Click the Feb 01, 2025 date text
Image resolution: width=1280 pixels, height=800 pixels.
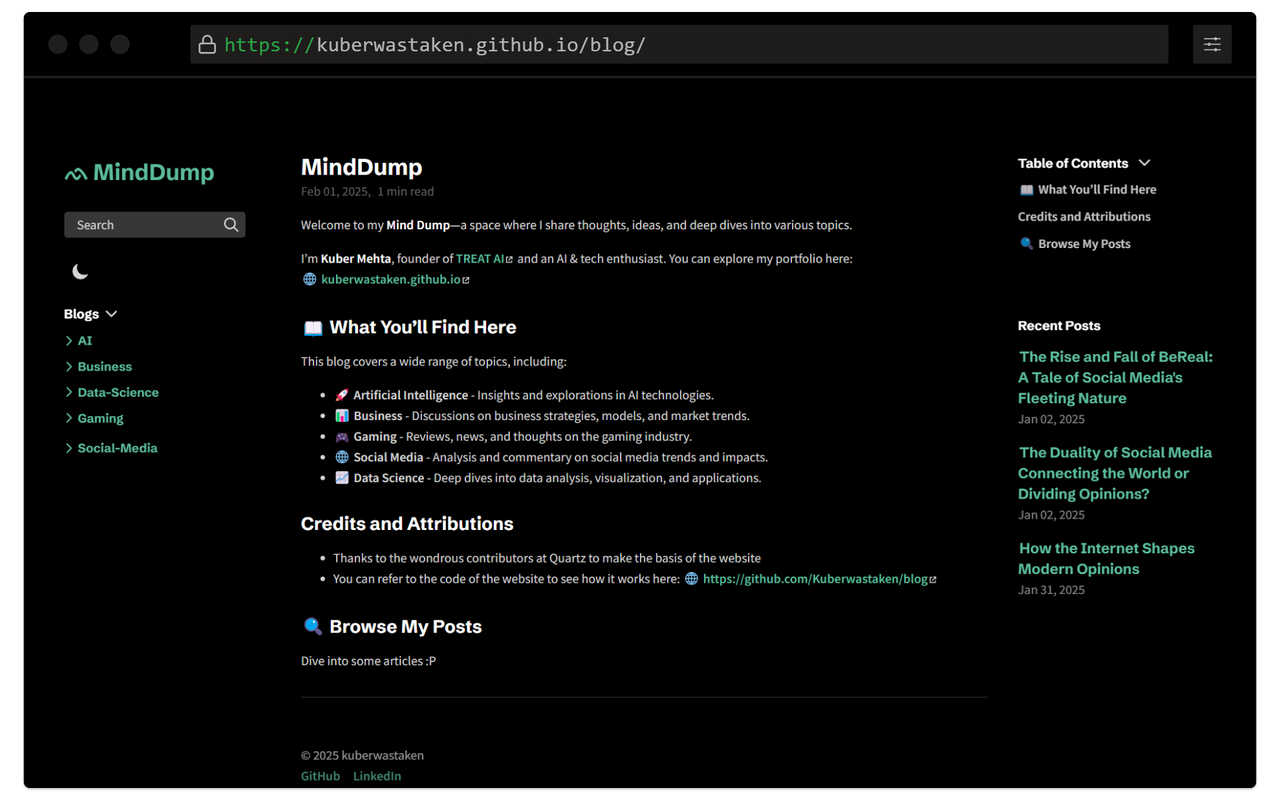point(335,191)
